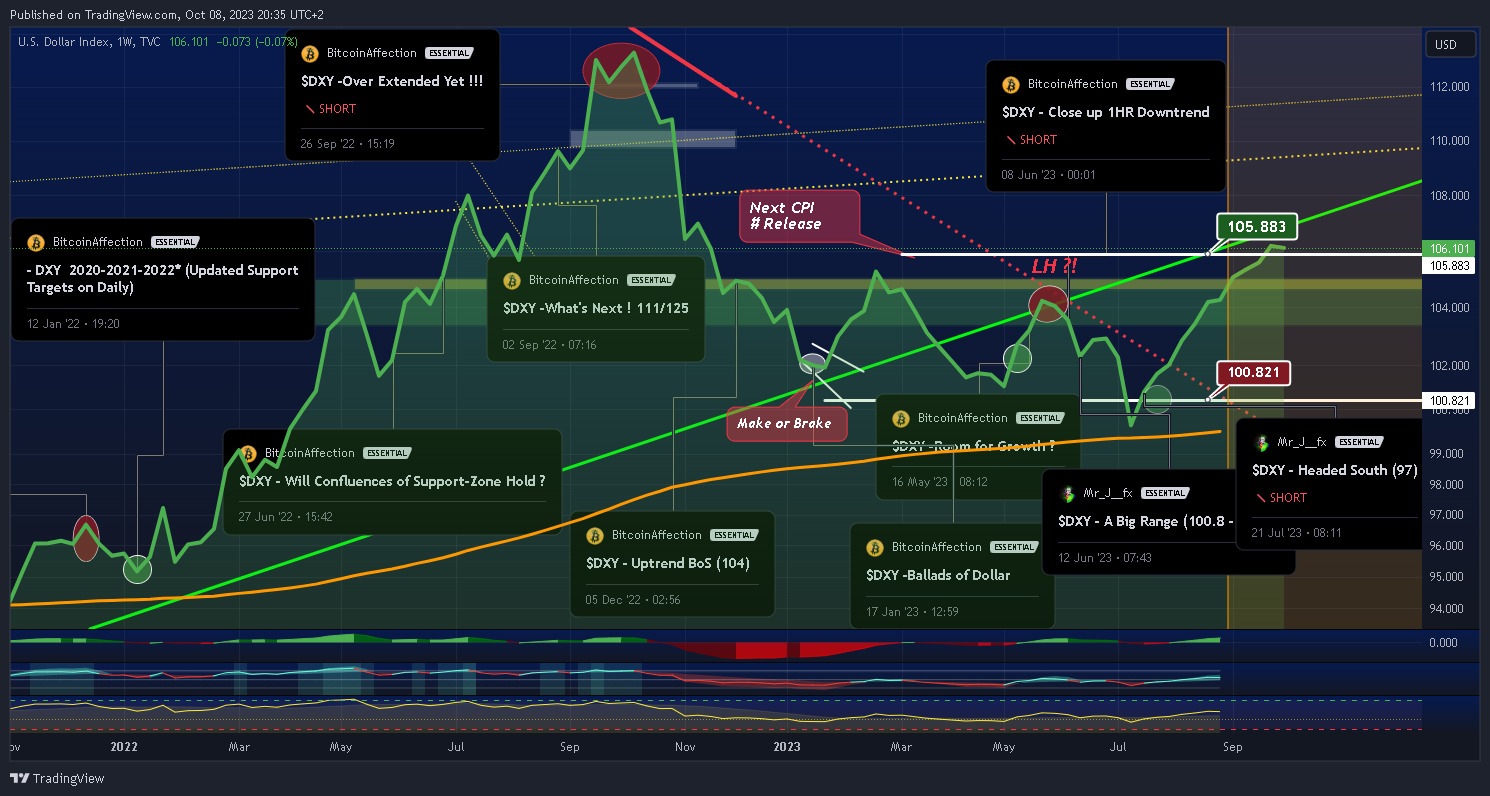
Task: Click the date '05 Dec '22 • 02:56'
Action: 633,600
